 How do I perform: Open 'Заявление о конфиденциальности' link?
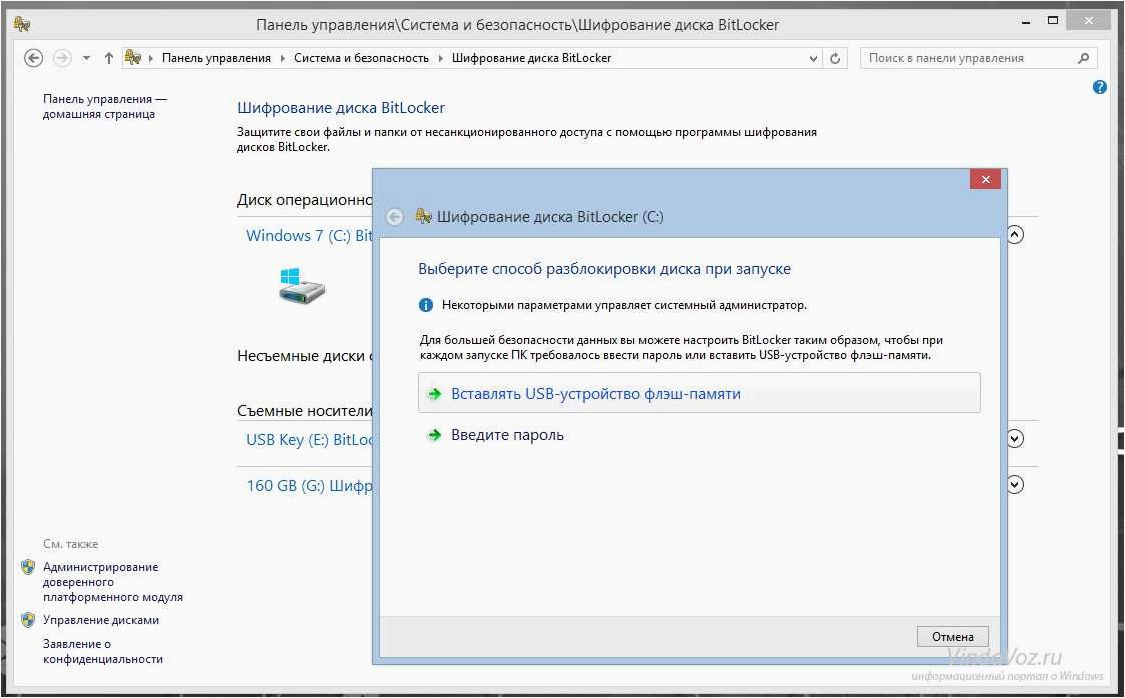[x=103, y=651]
